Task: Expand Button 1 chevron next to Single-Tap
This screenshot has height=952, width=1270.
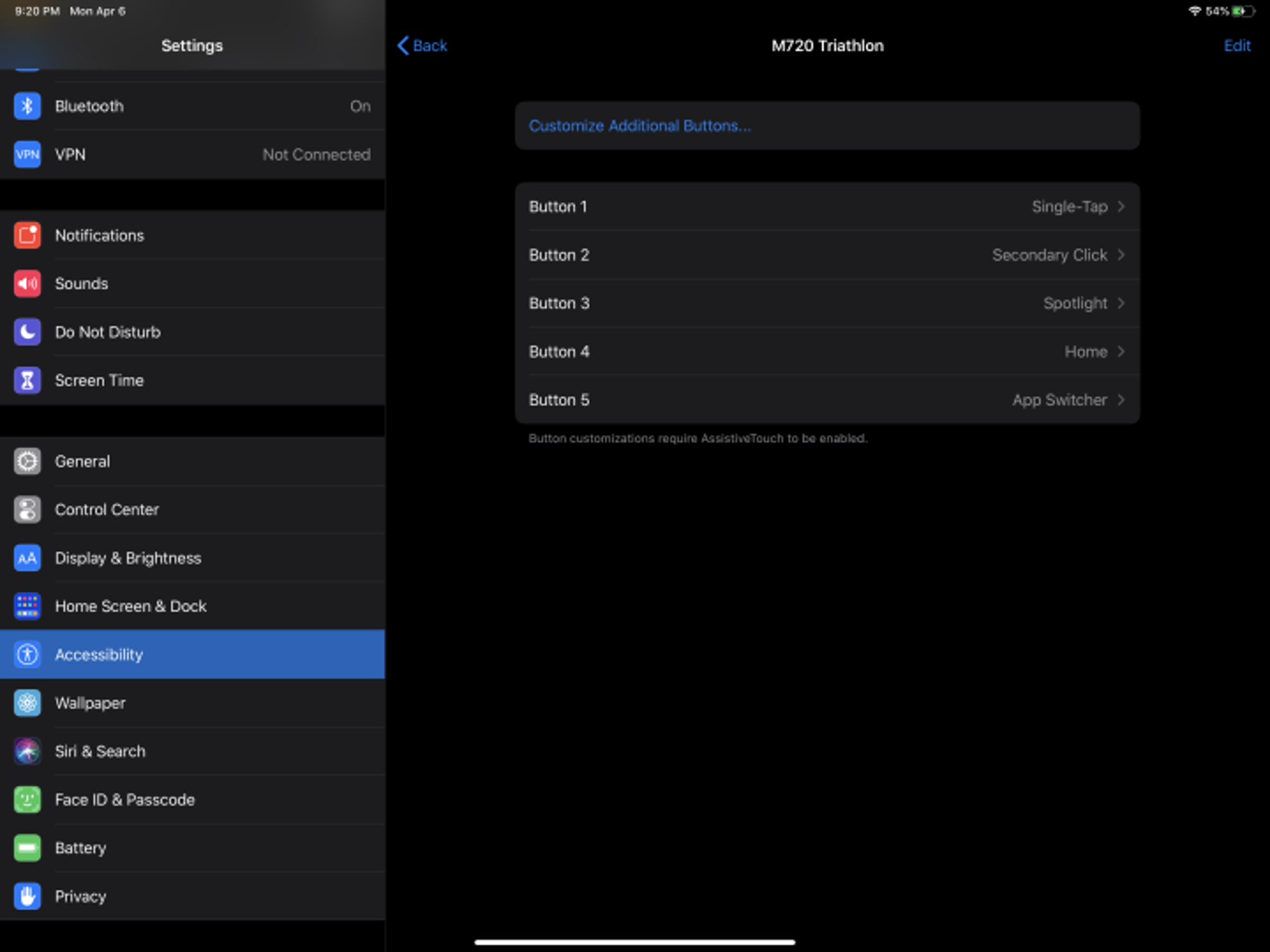Action: coord(1121,206)
